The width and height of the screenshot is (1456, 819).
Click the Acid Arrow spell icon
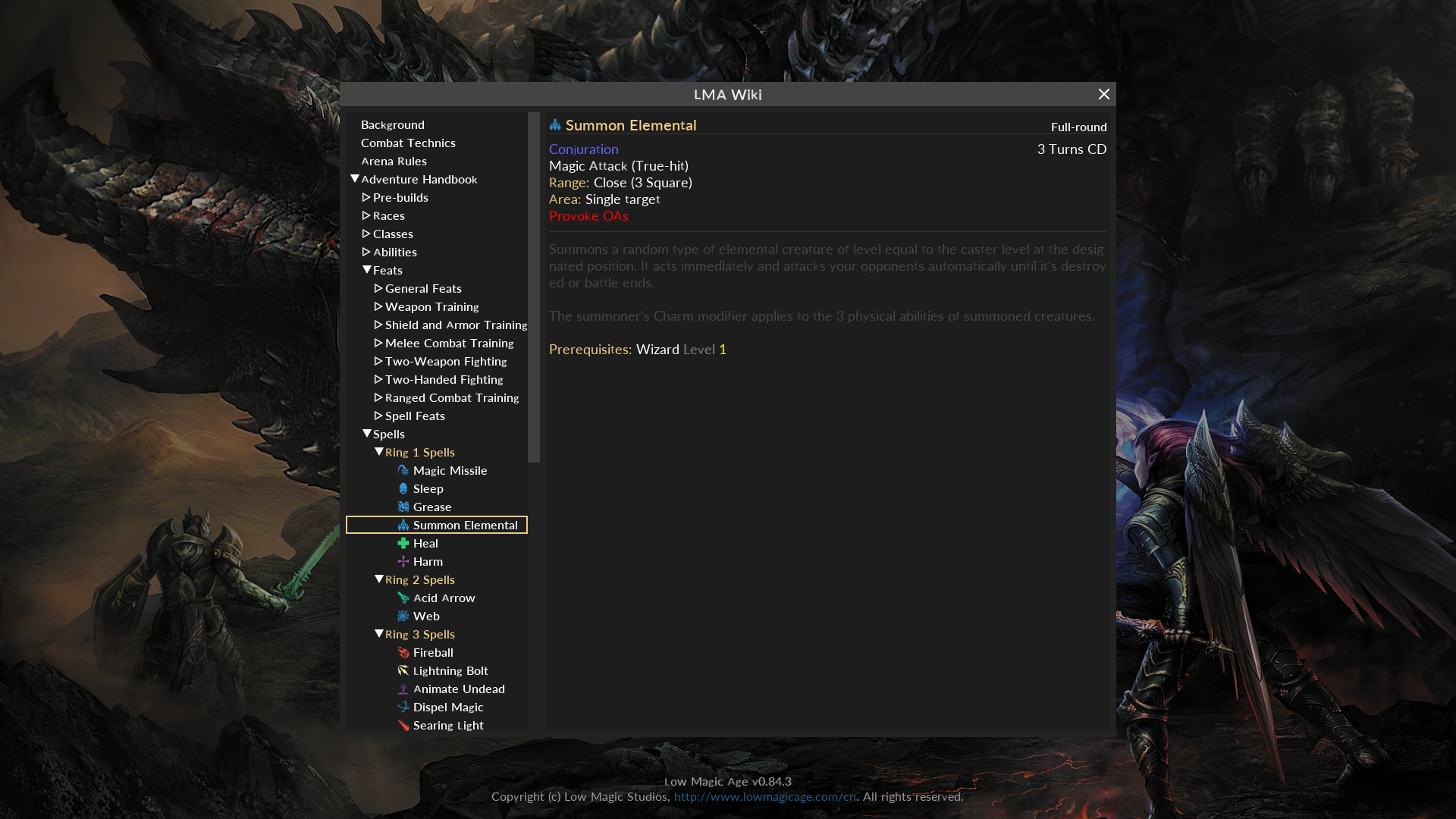pos(403,598)
